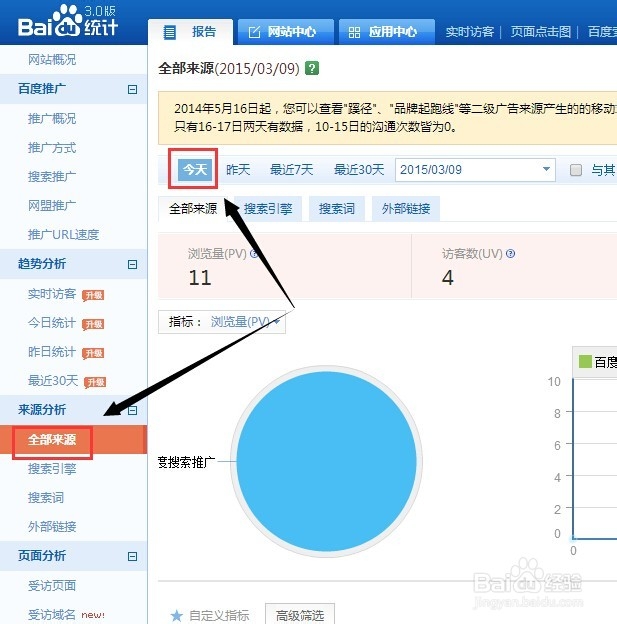Open 搜索推广 in the sidebar

coord(52,176)
